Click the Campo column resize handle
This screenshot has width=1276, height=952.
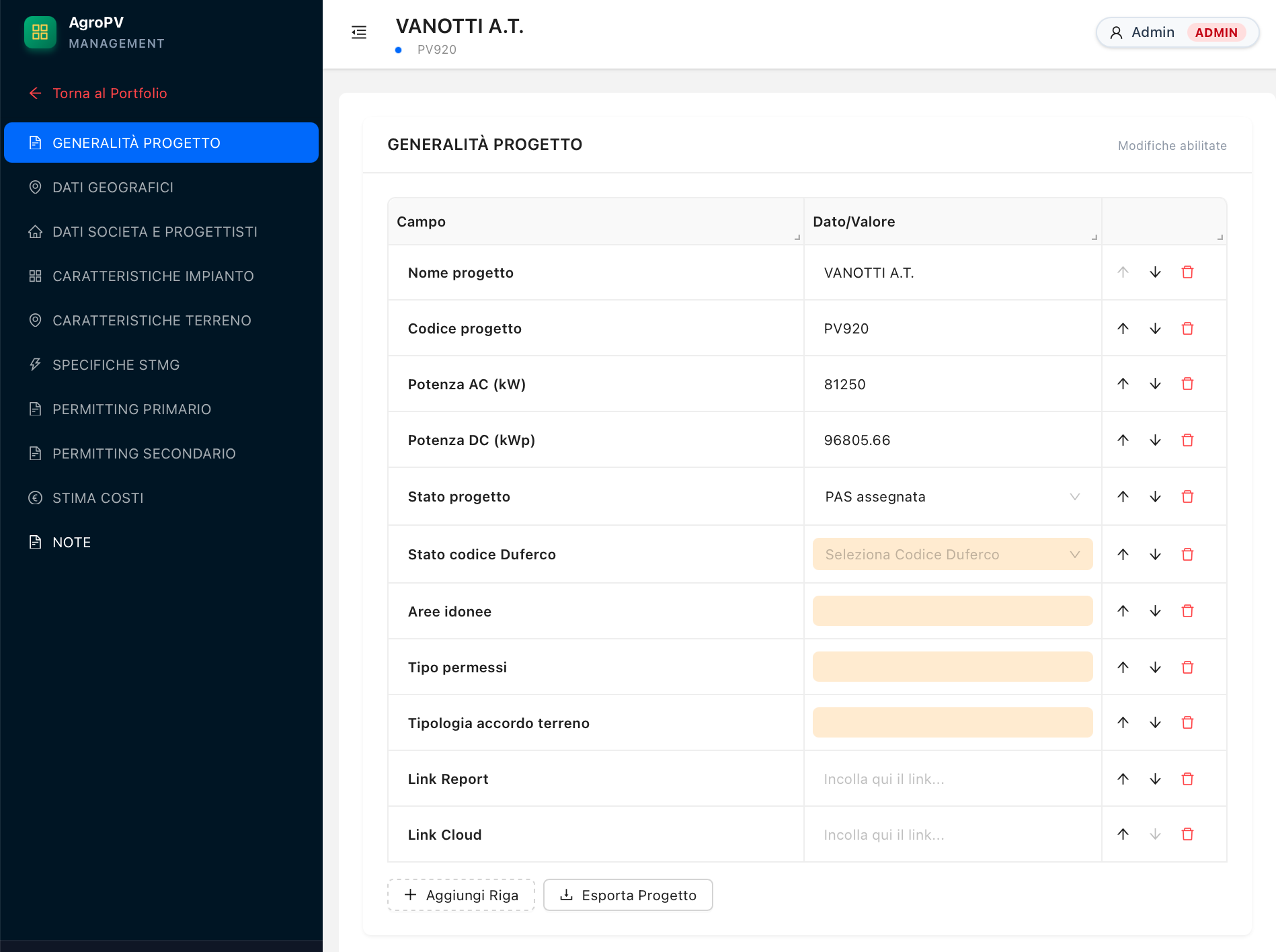[x=797, y=237]
